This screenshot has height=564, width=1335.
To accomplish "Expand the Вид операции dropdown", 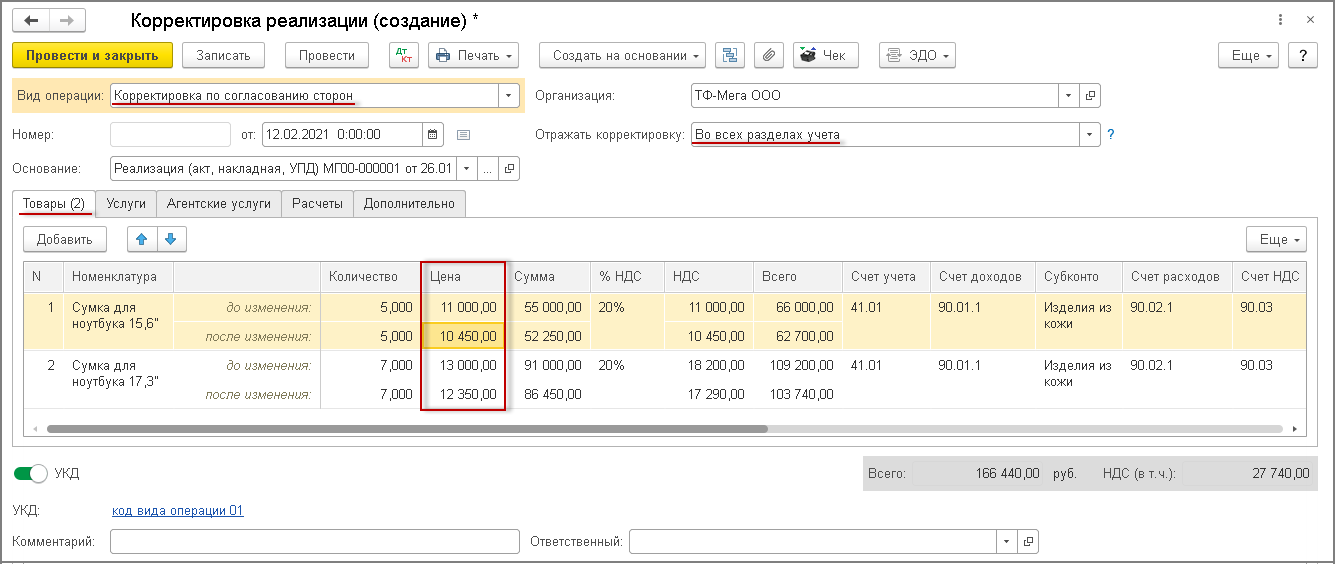I will click(509, 96).
